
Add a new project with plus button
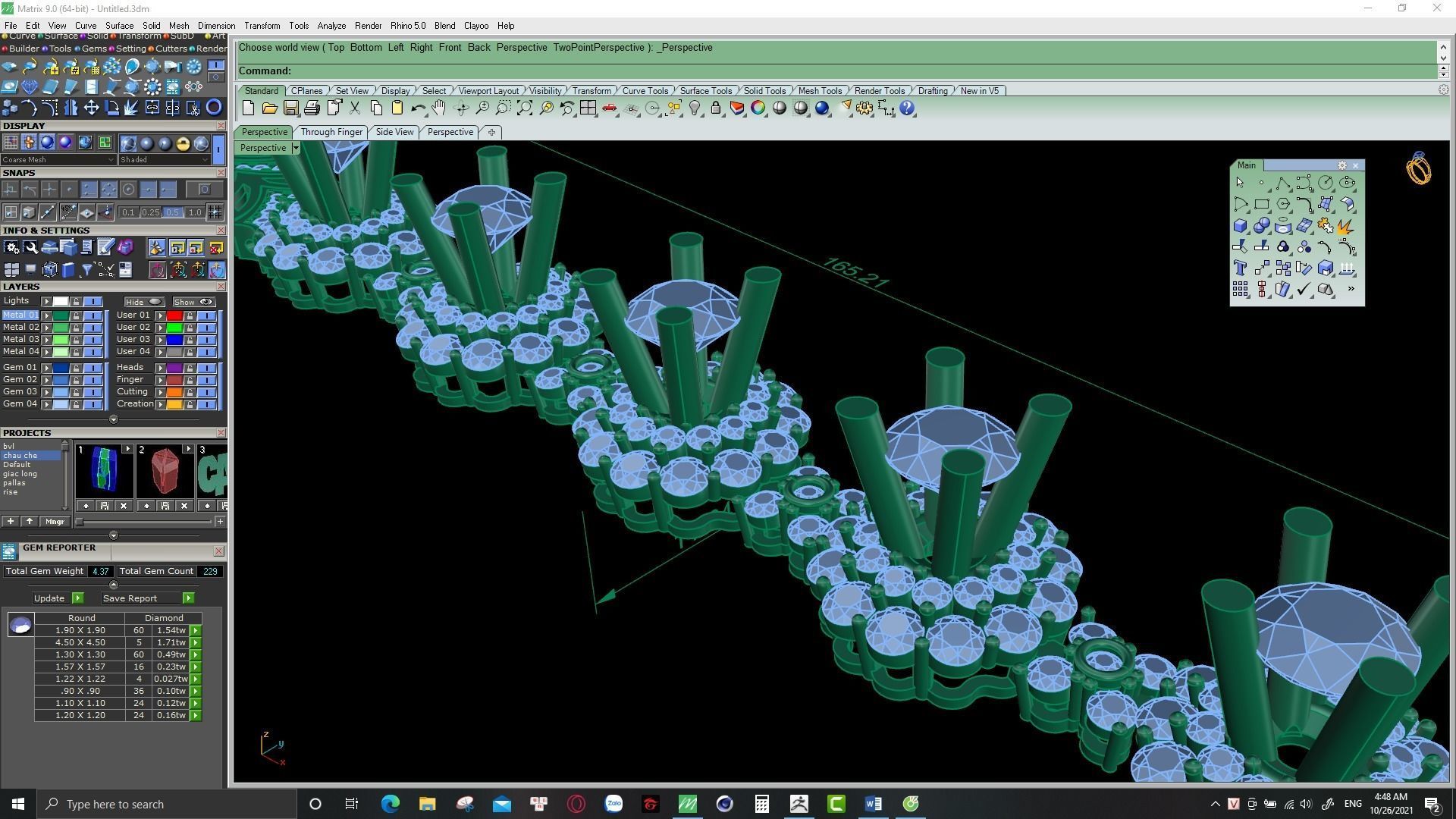pos(10,522)
